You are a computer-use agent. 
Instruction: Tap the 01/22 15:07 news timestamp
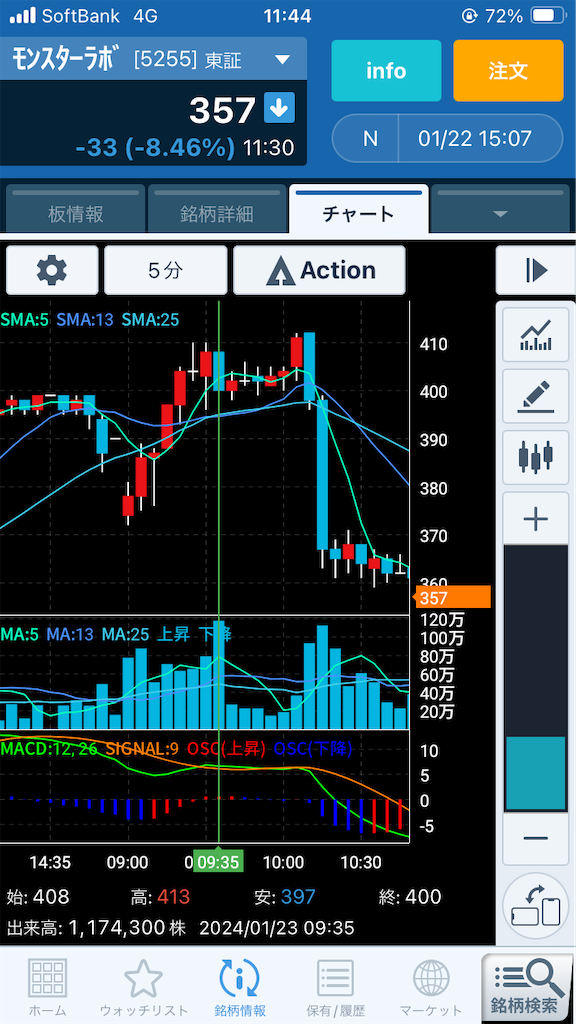(475, 138)
